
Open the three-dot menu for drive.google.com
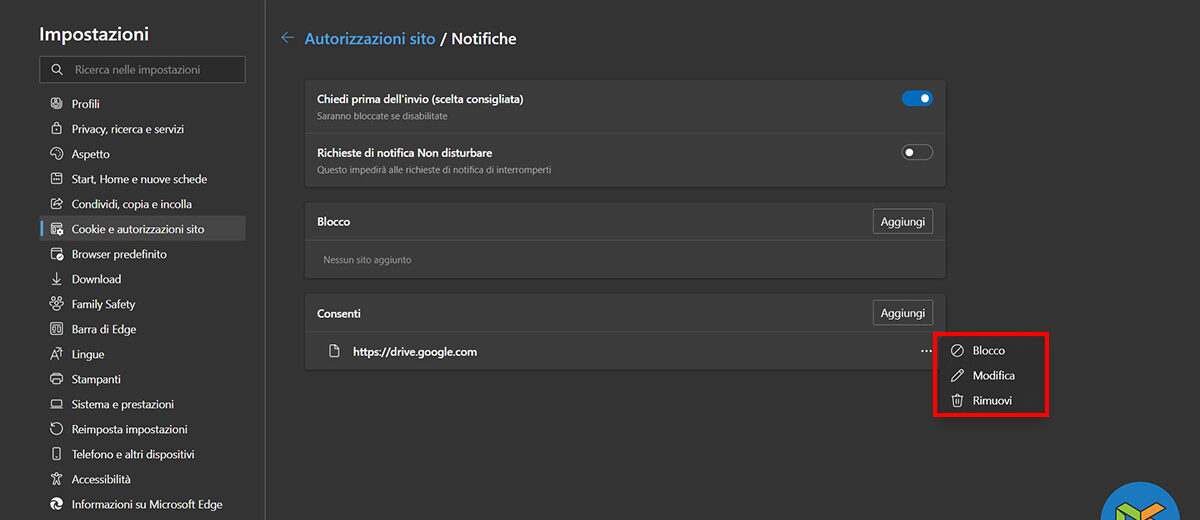coord(926,351)
